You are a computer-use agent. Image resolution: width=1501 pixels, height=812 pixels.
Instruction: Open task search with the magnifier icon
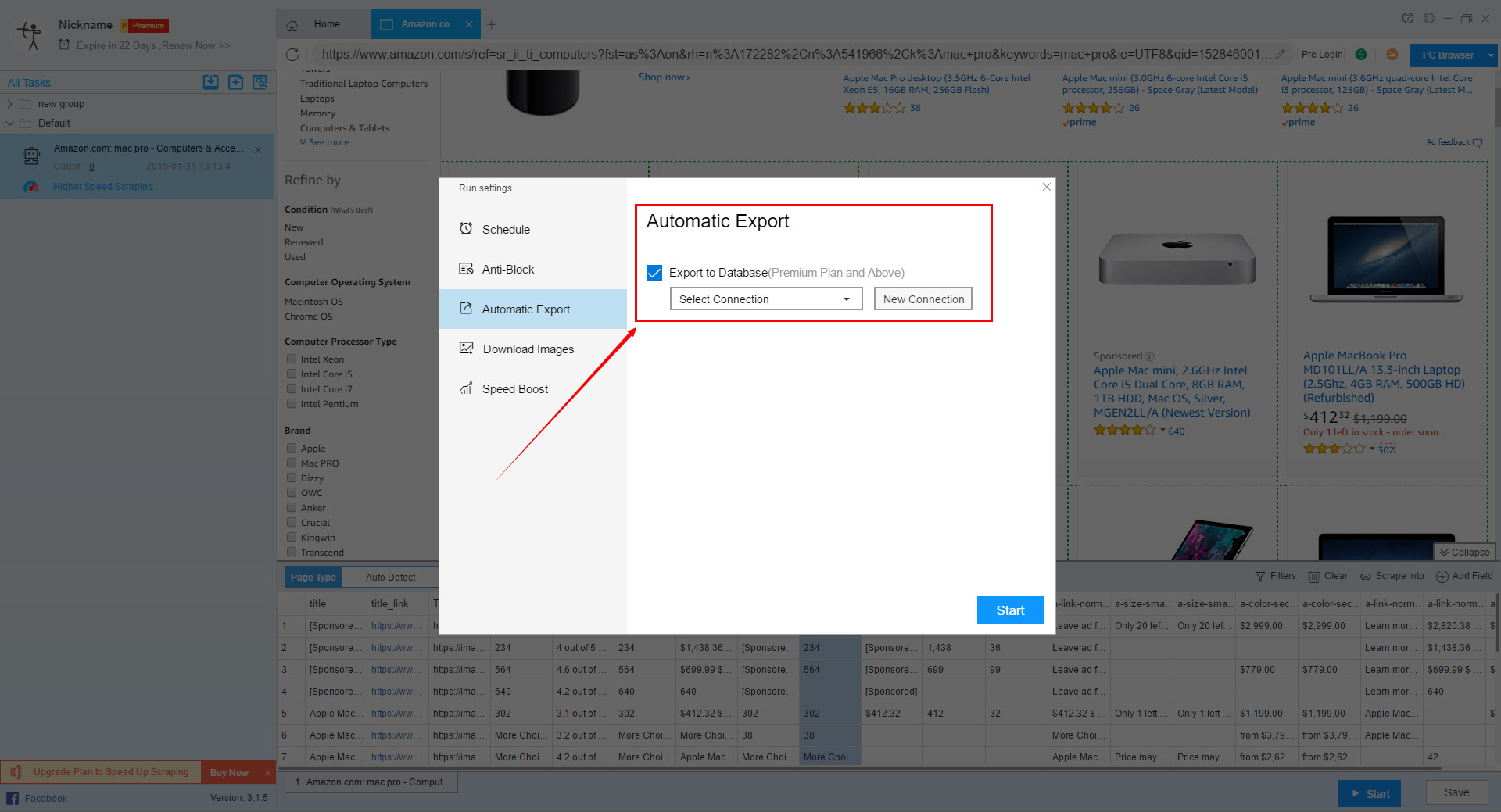click(x=260, y=82)
